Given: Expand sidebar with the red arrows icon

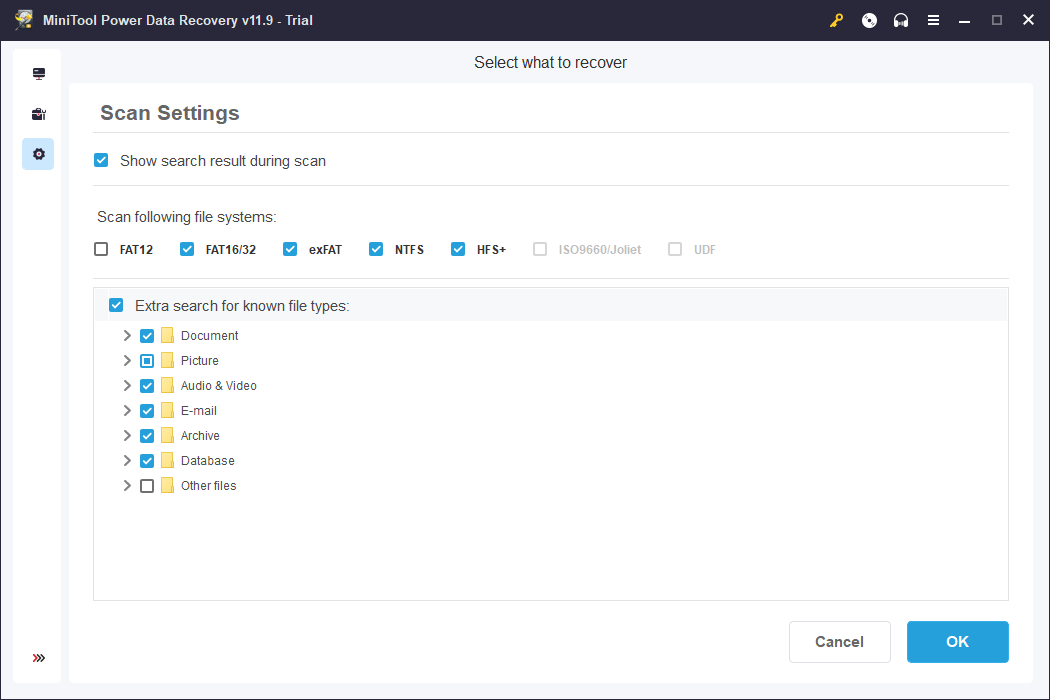Looking at the screenshot, I should pyautogui.click(x=39, y=658).
